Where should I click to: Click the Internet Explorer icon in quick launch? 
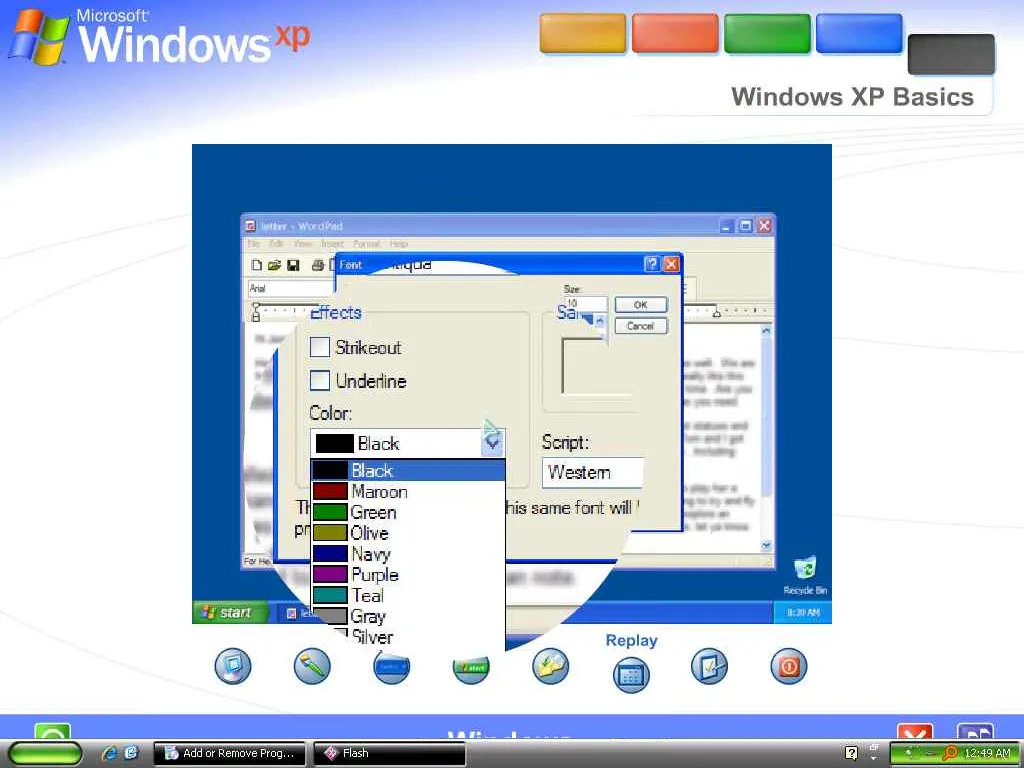click(110, 753)
